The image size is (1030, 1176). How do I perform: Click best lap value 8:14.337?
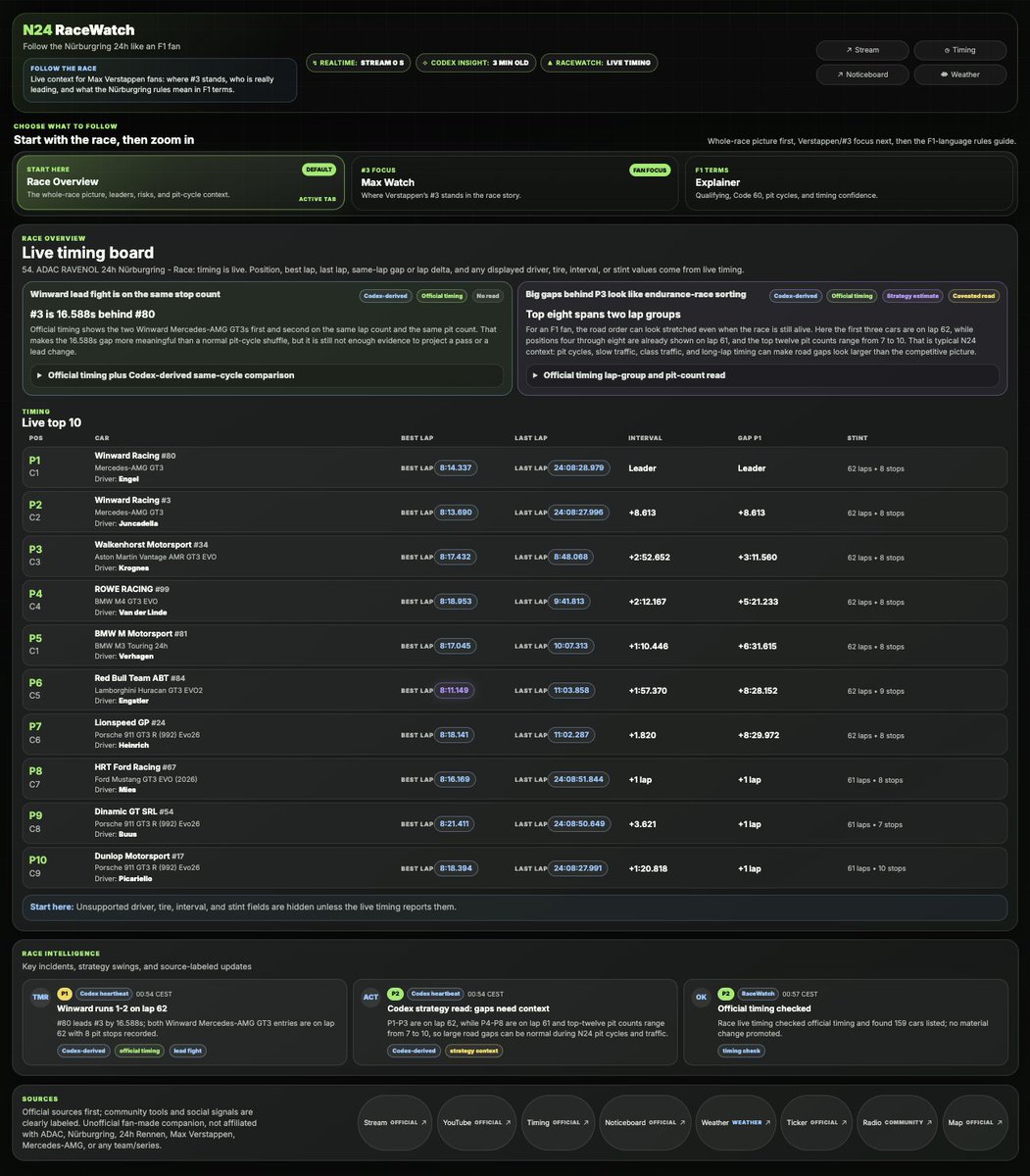pyautogui.click(x=455, y=467)
